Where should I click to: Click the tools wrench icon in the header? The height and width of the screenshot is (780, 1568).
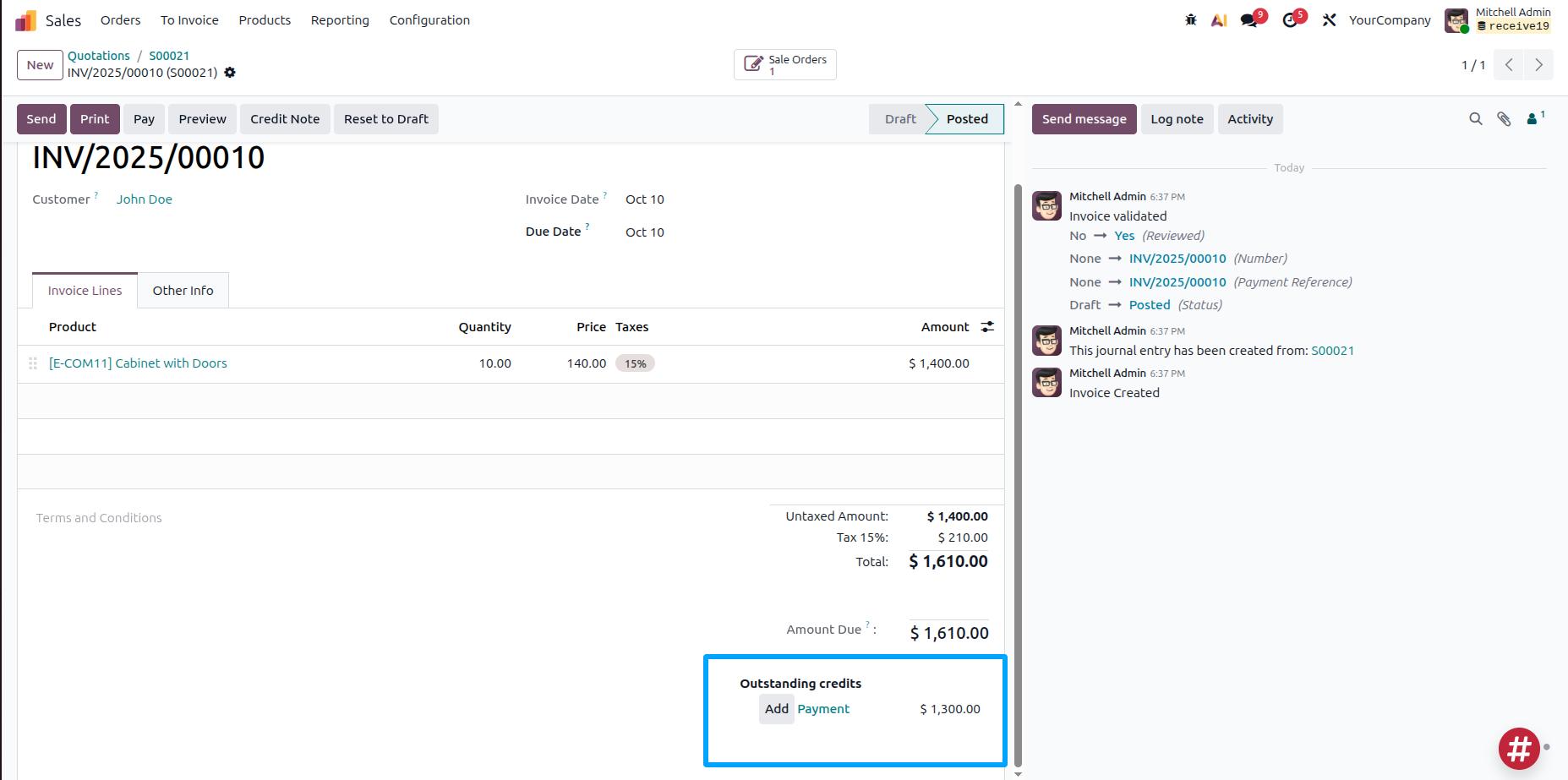click(x=1330, y=20)
